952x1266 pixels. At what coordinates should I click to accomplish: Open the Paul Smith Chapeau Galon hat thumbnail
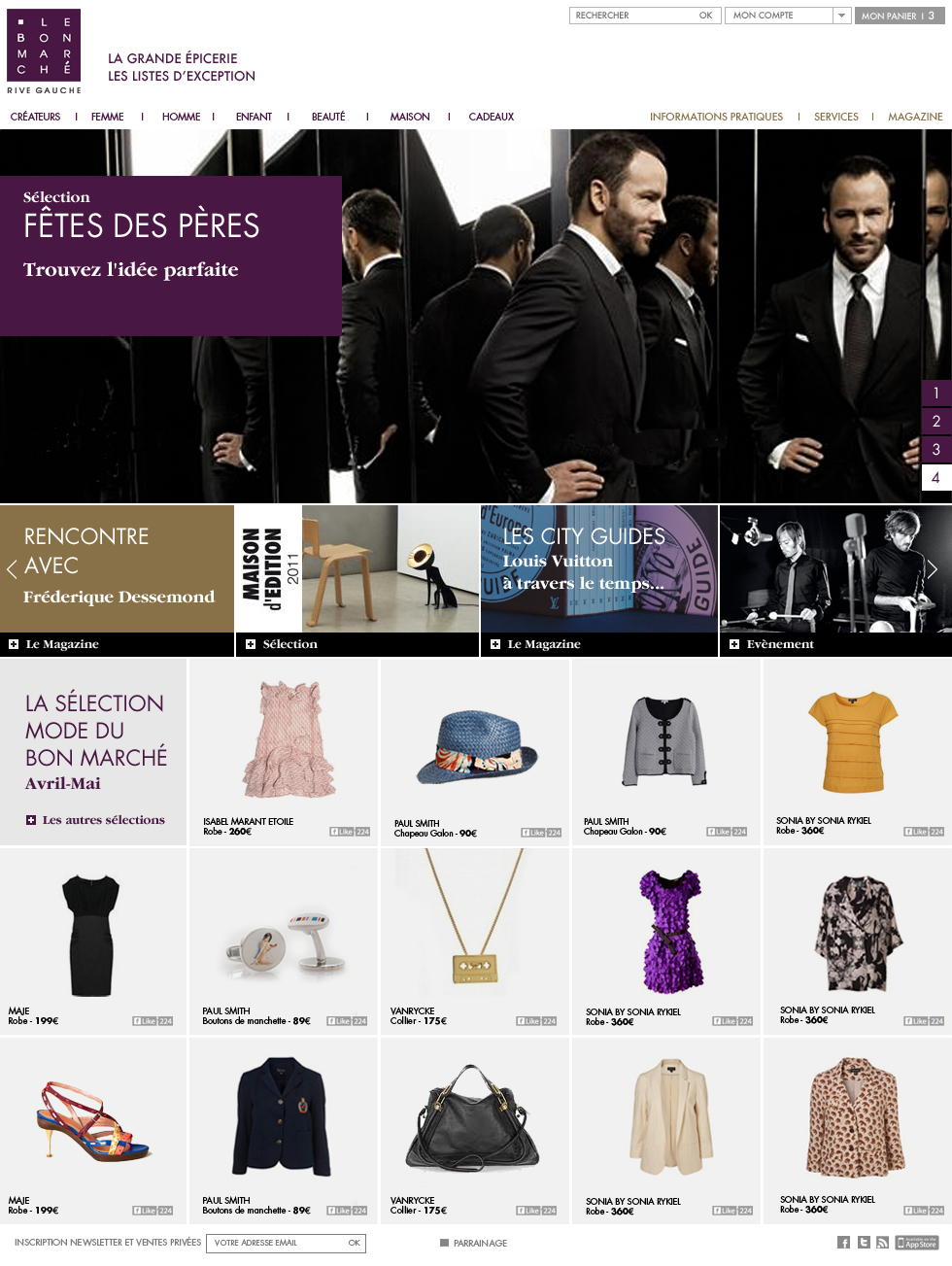click(476, 746)
